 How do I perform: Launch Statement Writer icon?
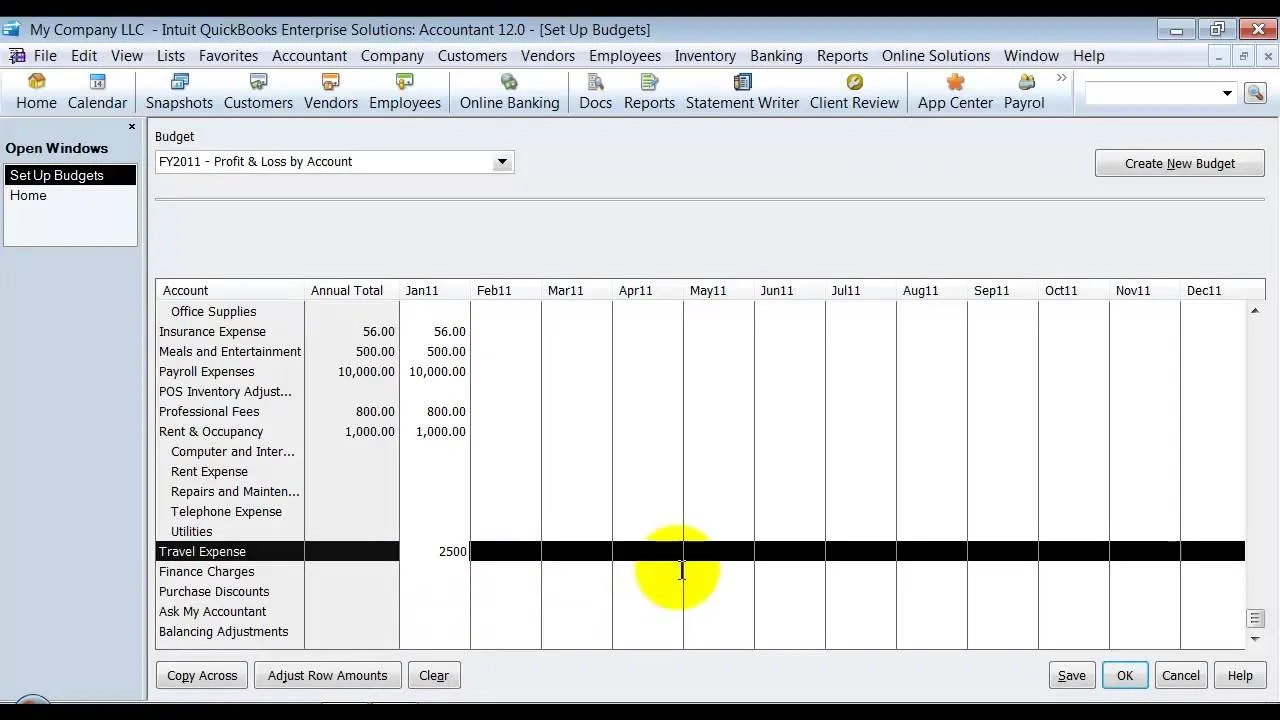click(x=742, y=91)
